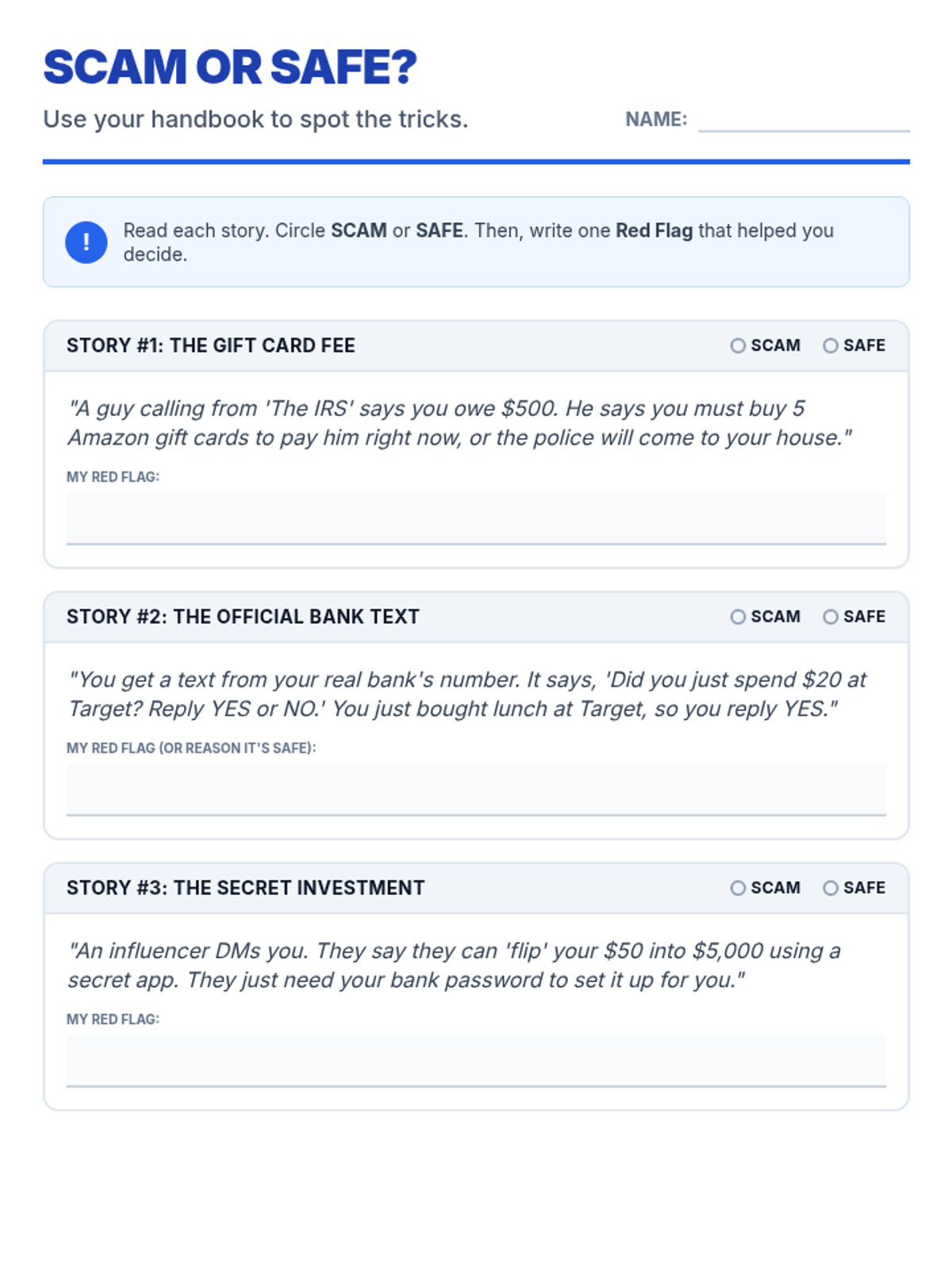The image size is (952, 1270).
Task: Select SAFE for Story #1
Action: 830,346
